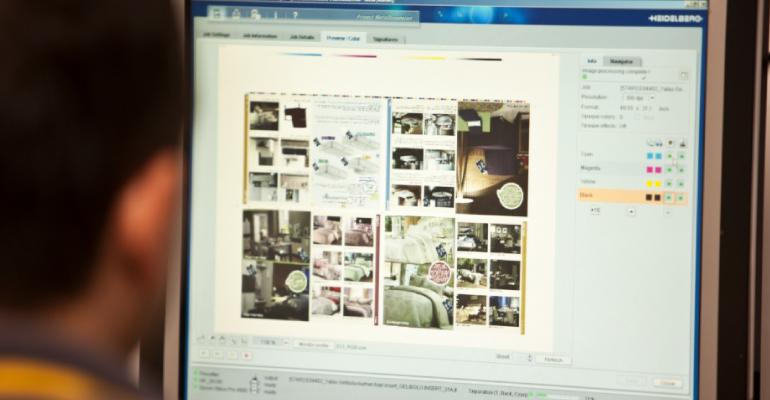The height and width of the screenshot is (400, 770).
Task: Toggle the left green checkbox in Cyan row
Action: pyautogui.click(x=669, y=156)
